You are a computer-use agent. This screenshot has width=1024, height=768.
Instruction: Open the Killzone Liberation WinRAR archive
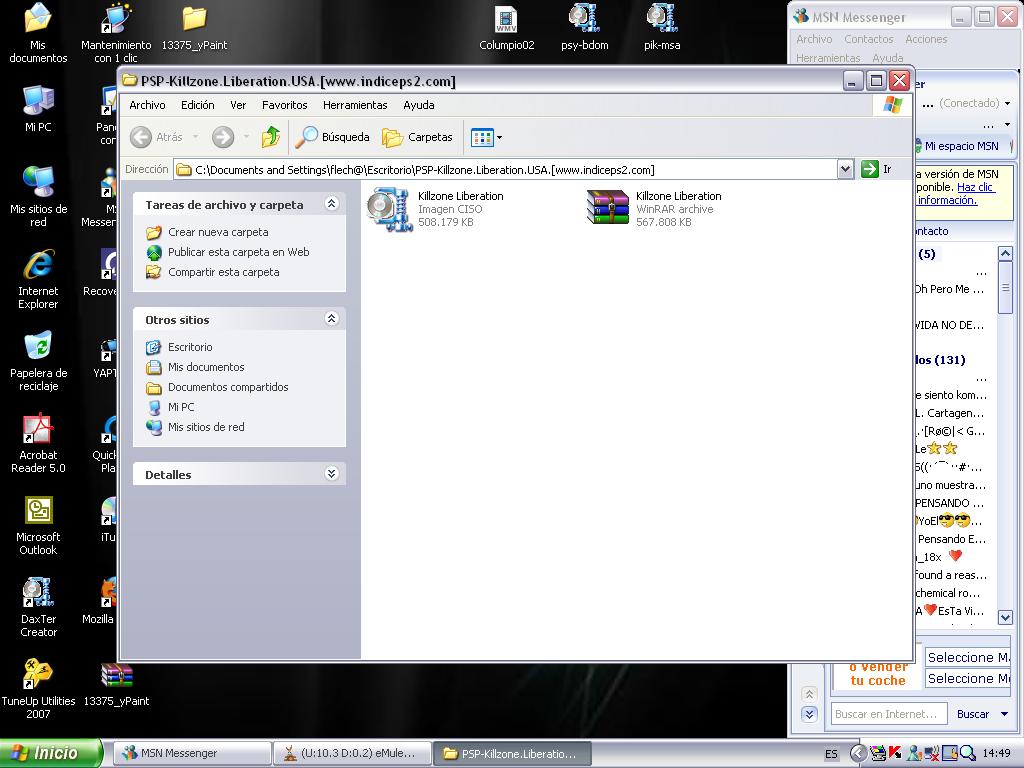[654, 209]
